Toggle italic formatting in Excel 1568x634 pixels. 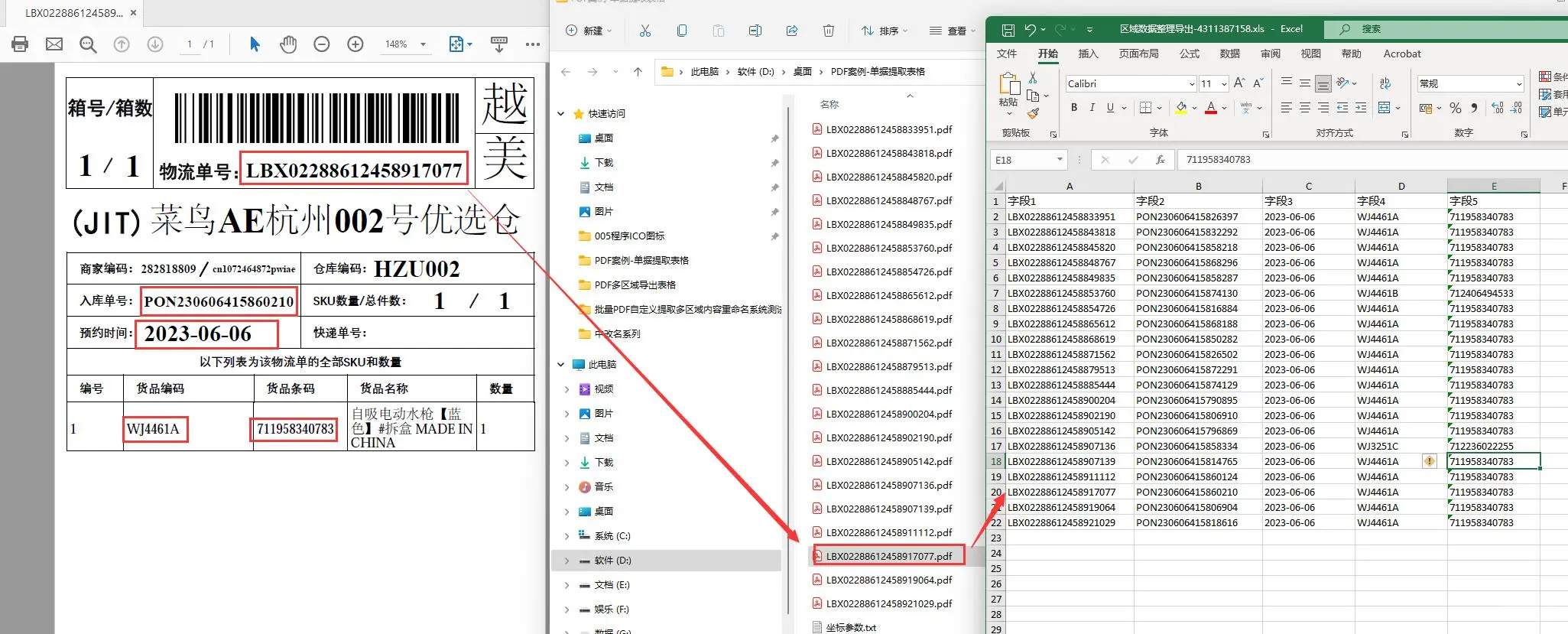[1092, 108]
